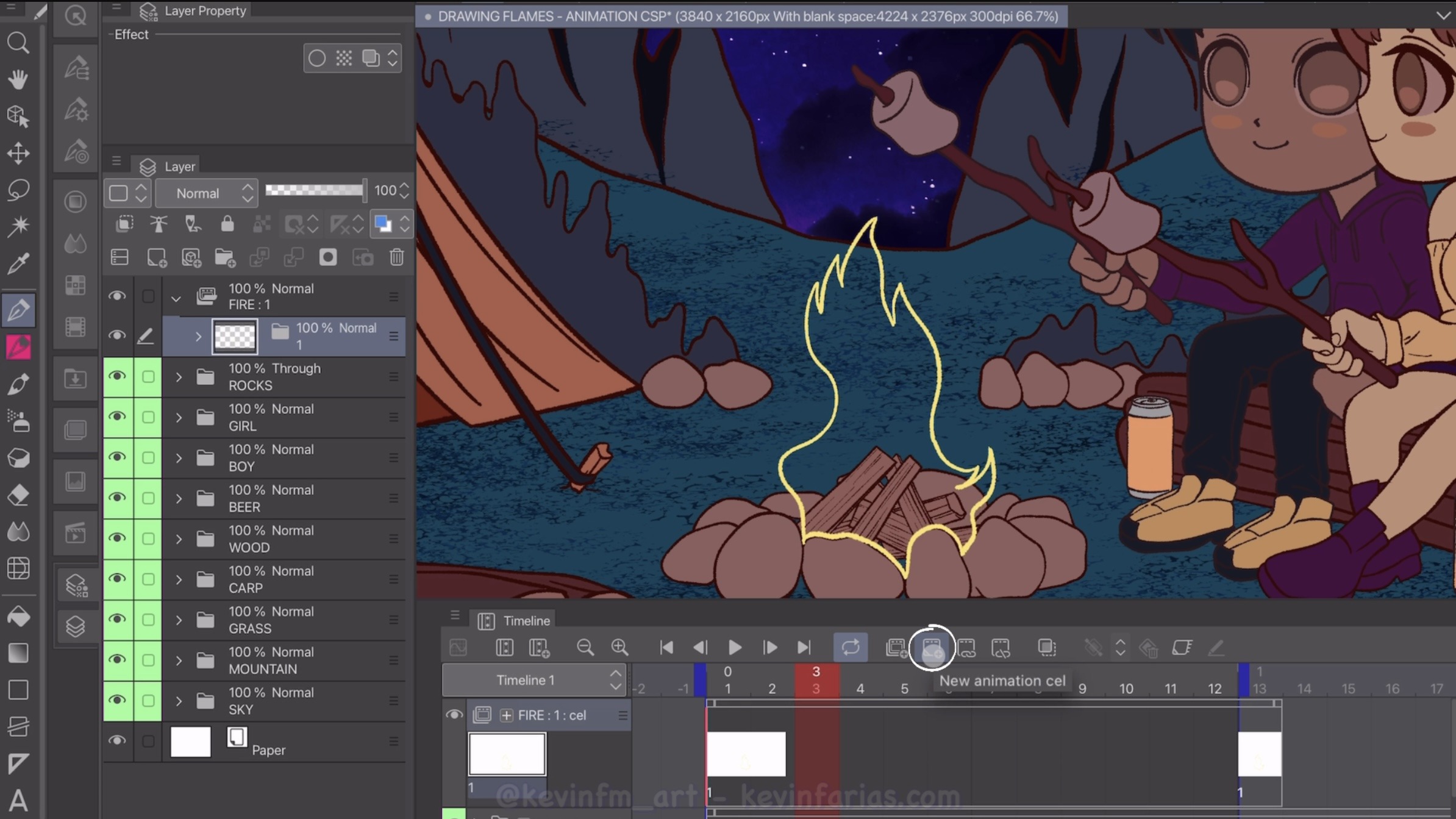The height and width of the screenshot is (819, 1456).
Task: Select the Hand move tool
Action: (x=18, y=79)
